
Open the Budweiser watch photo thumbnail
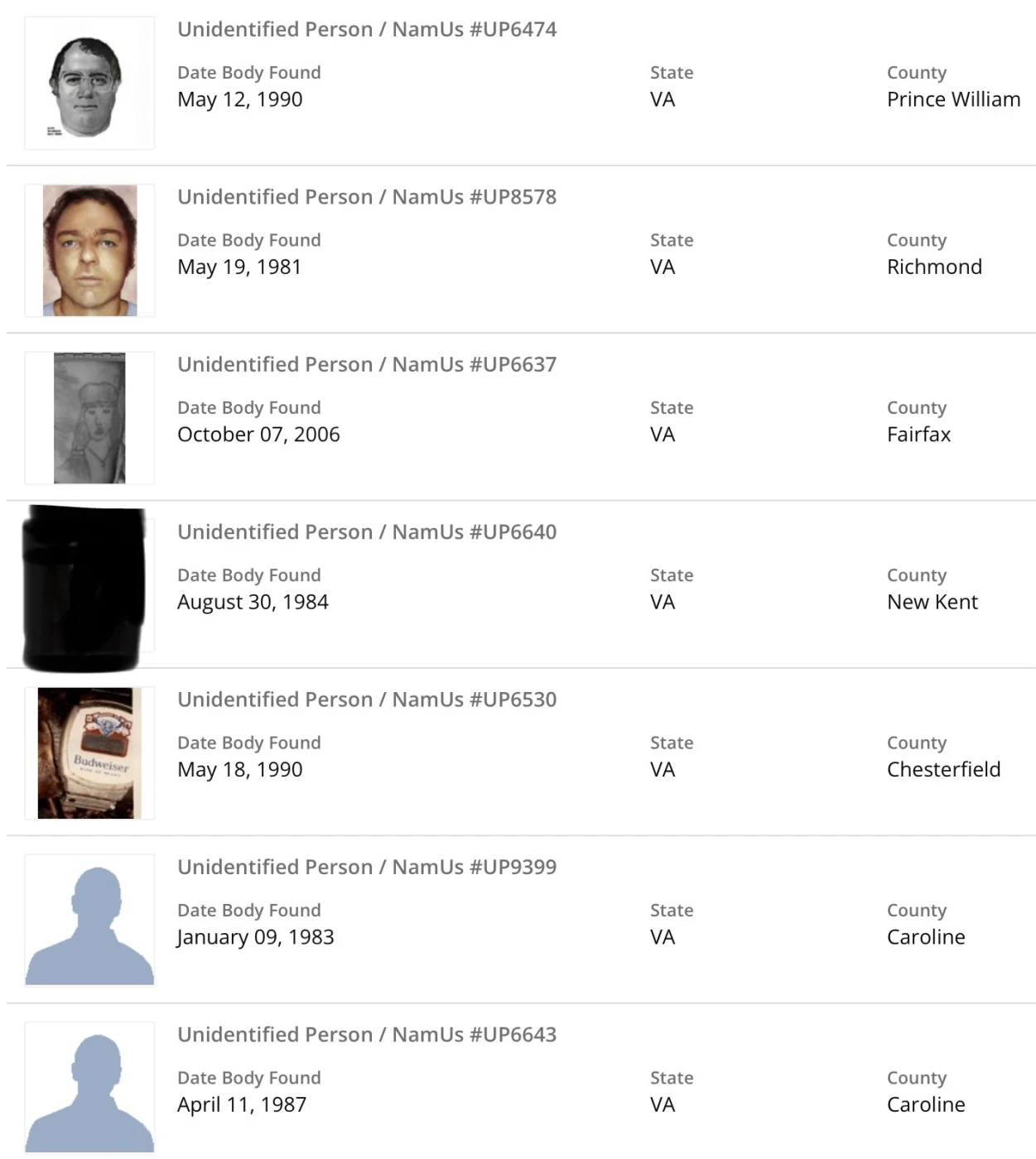pos(89,753)
